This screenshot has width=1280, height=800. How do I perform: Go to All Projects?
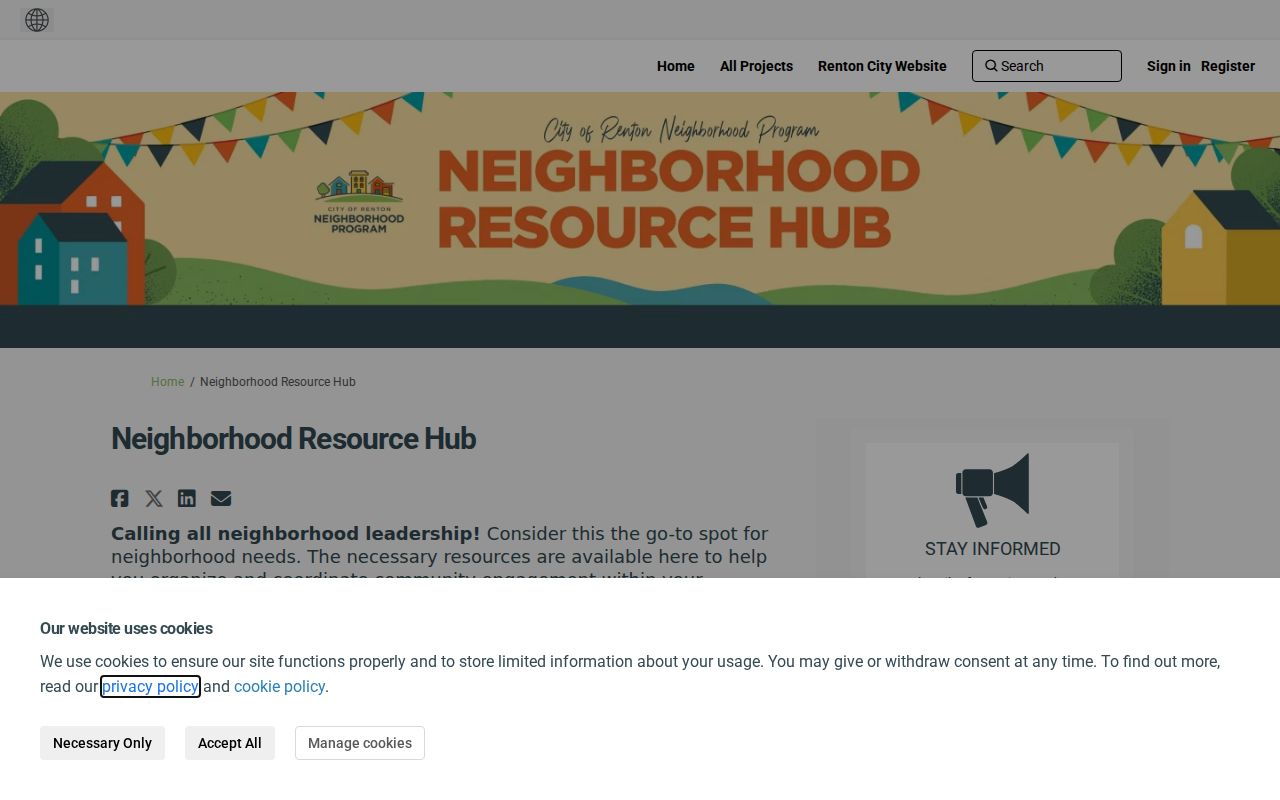coord(756,66)
